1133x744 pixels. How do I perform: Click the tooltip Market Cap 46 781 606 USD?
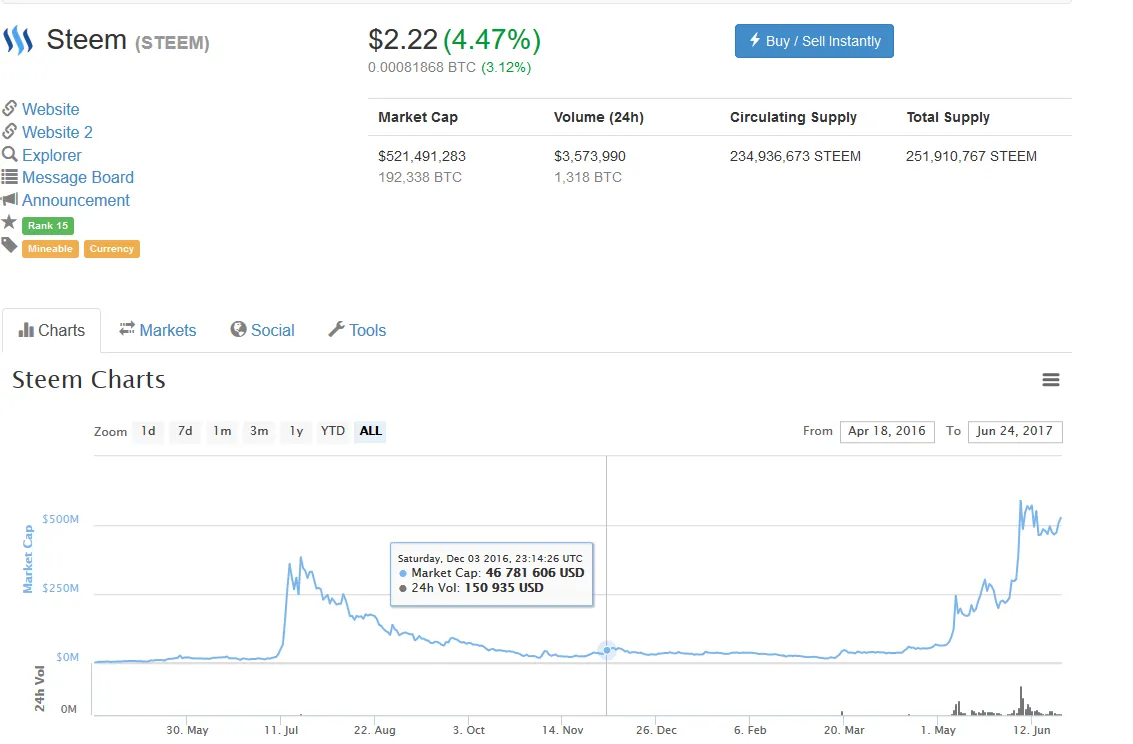[x=491, y=573]
